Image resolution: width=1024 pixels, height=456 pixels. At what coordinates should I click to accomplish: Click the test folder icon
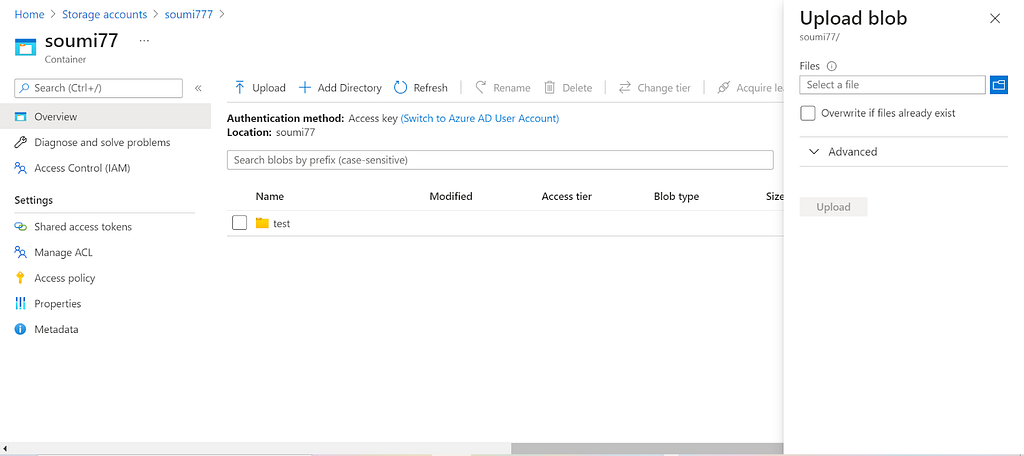coord(263,223)
